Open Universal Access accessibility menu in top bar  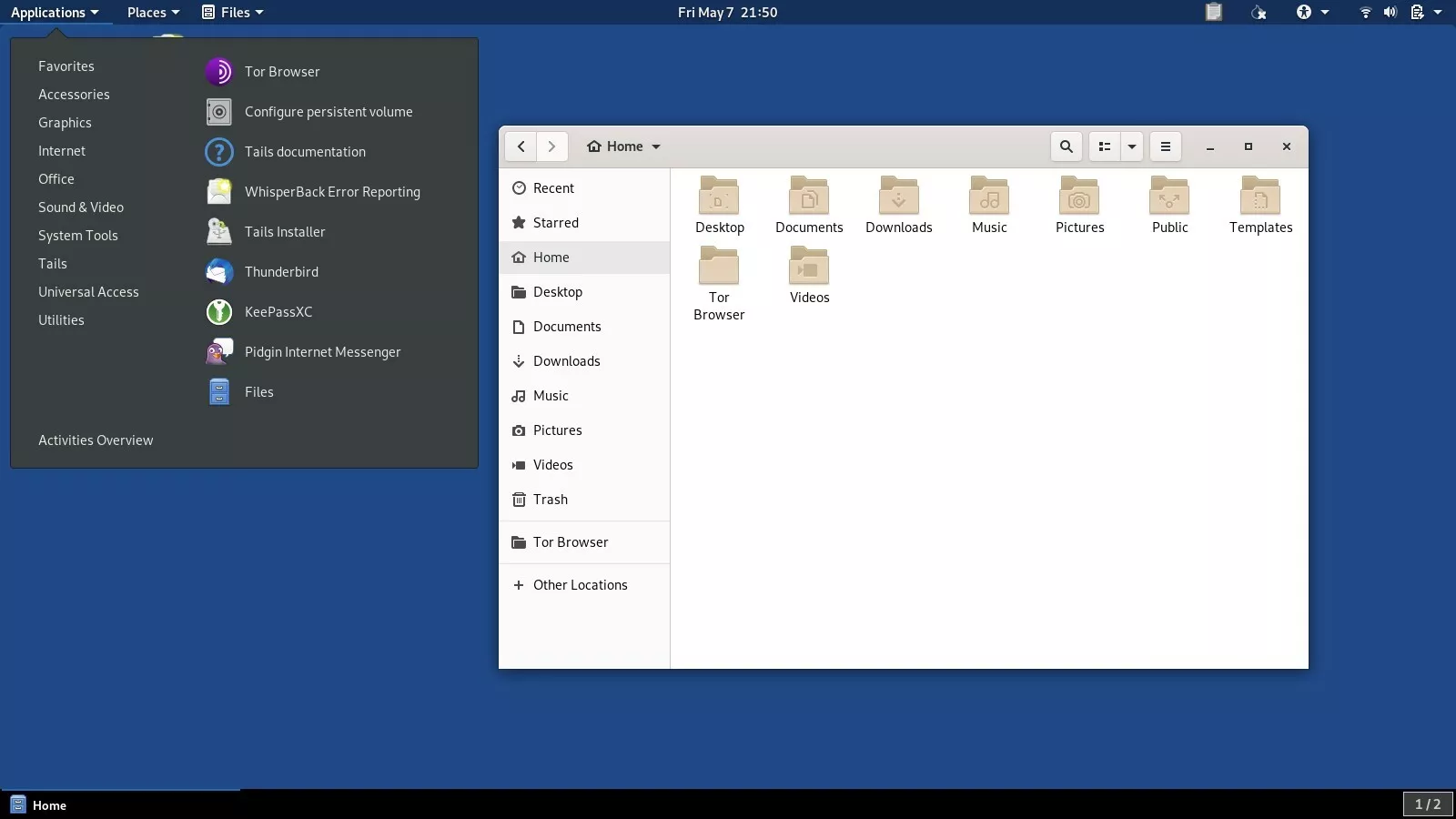tap(1312, 12)
